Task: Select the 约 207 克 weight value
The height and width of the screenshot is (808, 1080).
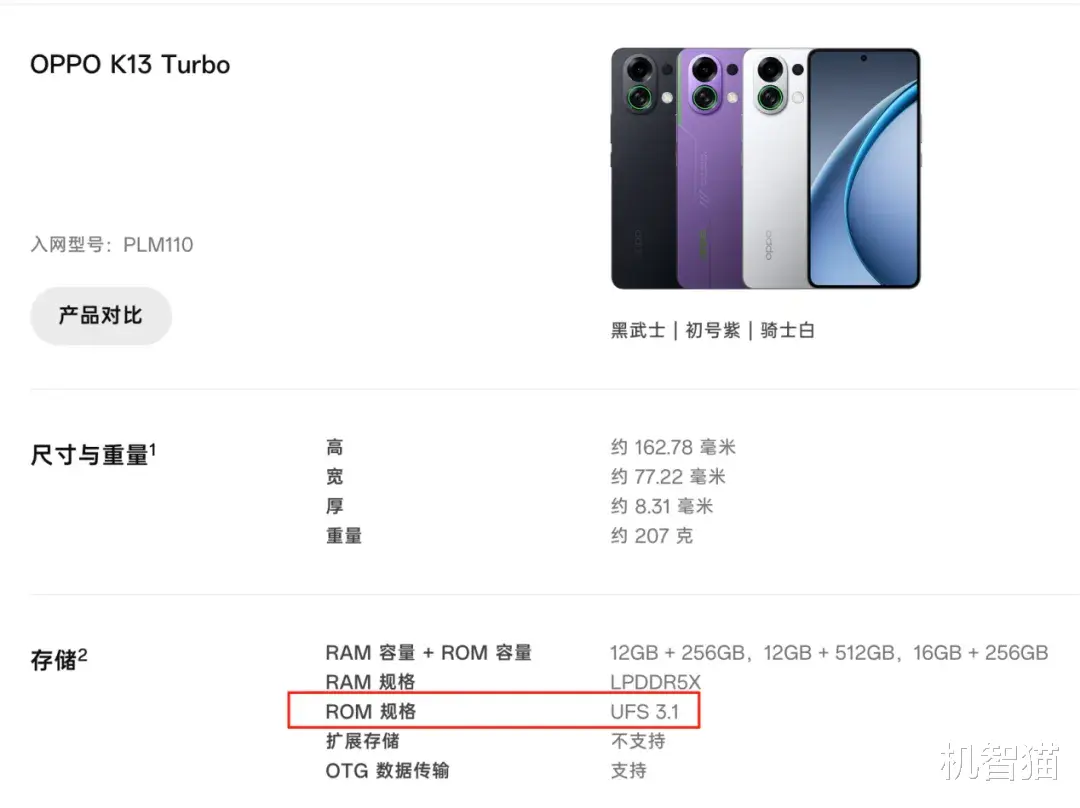Action: (652, 536)
